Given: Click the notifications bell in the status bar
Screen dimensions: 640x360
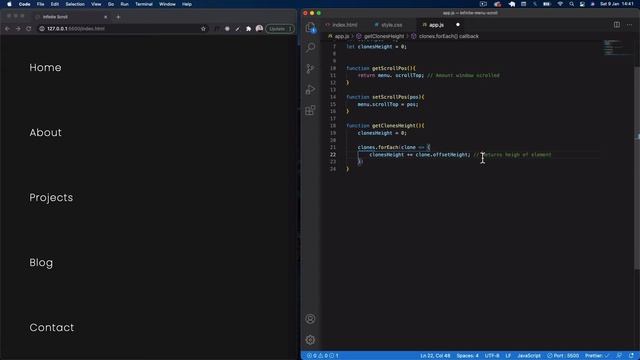Looking at the screenshot, I should tap(631, 356).
